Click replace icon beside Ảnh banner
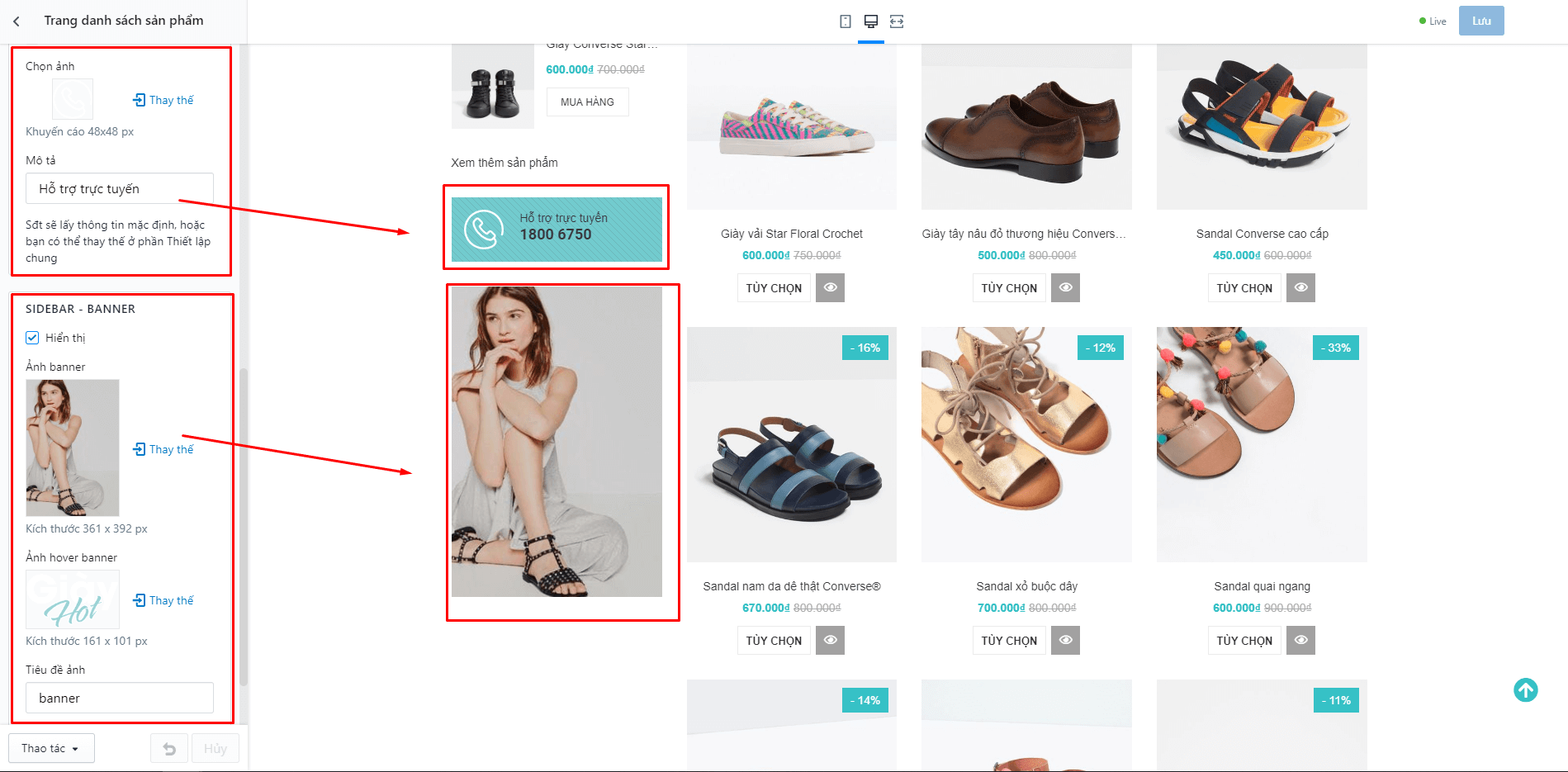This screenshot has width=1568, height=772. 139,449
